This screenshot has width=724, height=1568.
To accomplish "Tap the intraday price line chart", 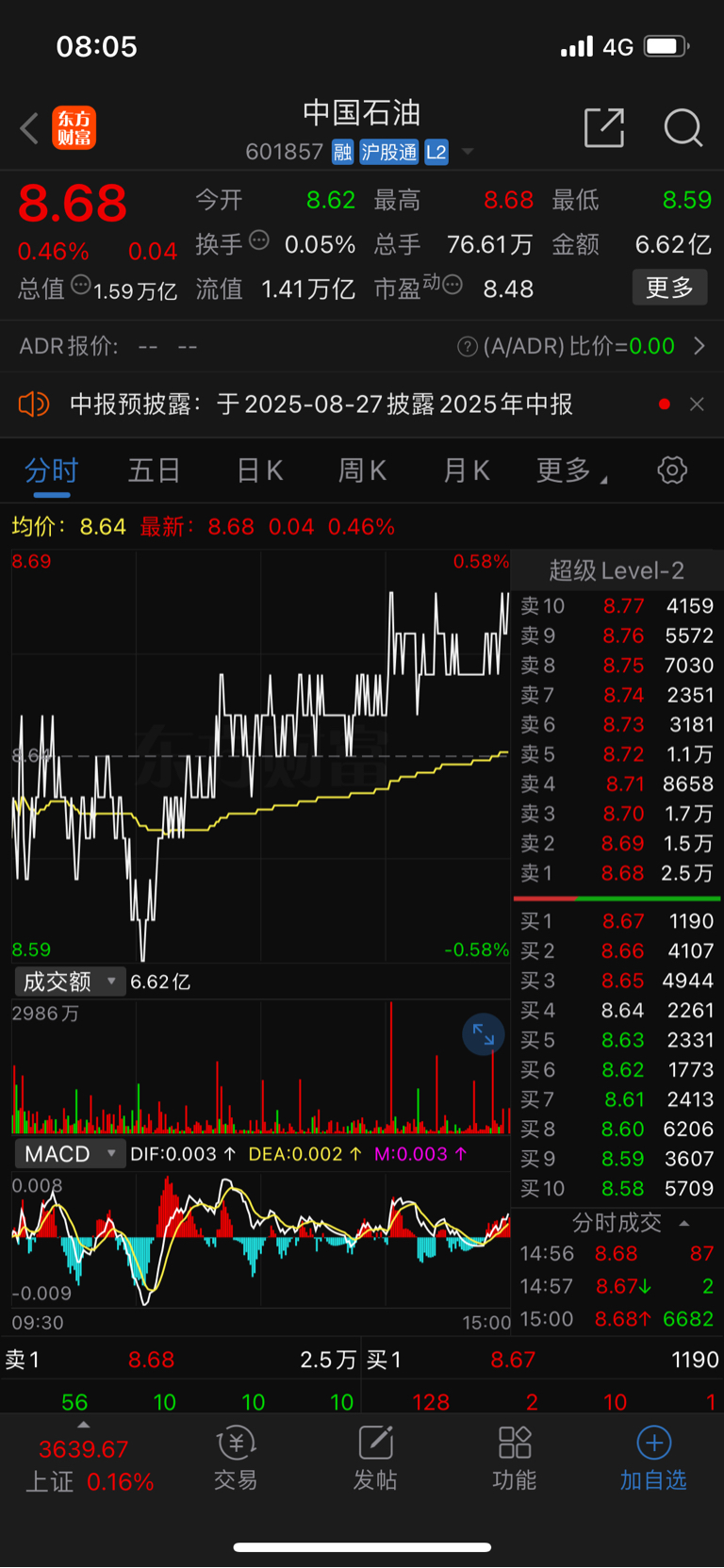I will tap(260, 756).
